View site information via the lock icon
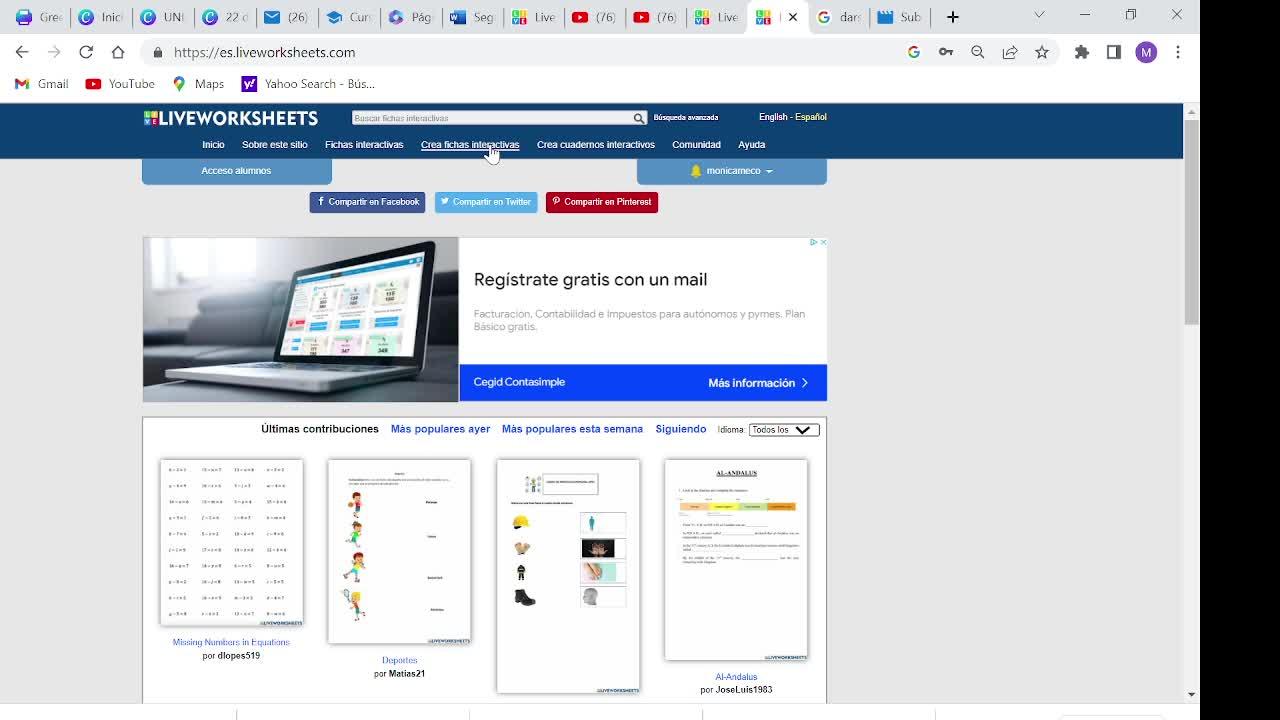The image size is (1280, 720). pos(158,52)
